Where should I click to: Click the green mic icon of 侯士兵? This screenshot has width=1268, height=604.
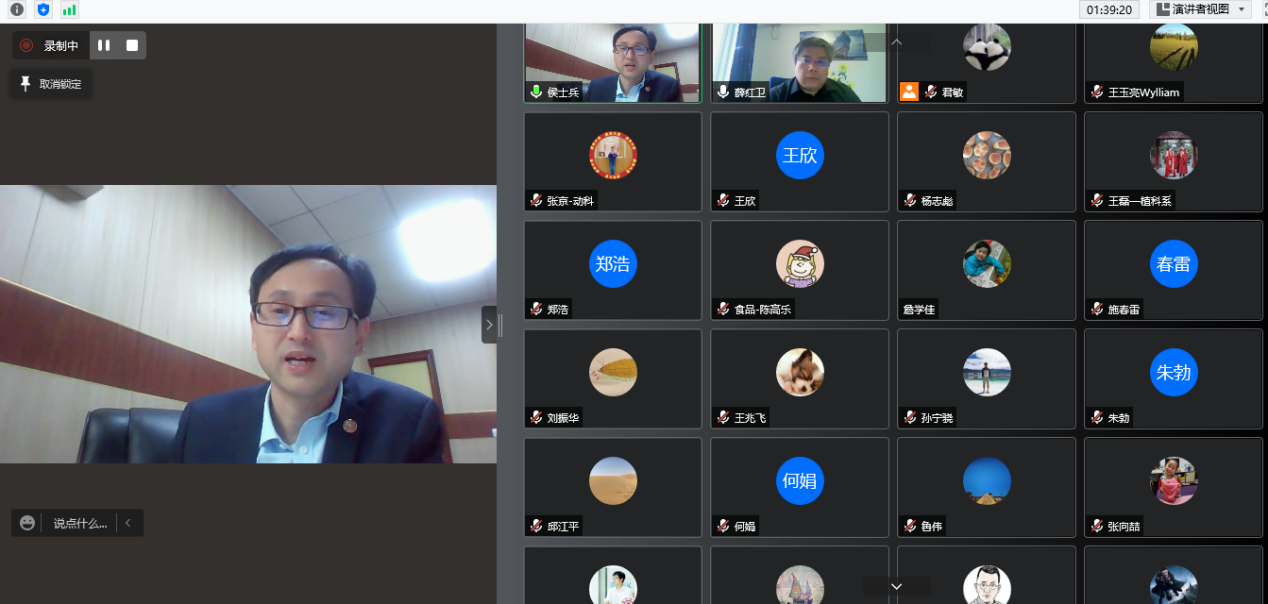click(x=537, y=92)
